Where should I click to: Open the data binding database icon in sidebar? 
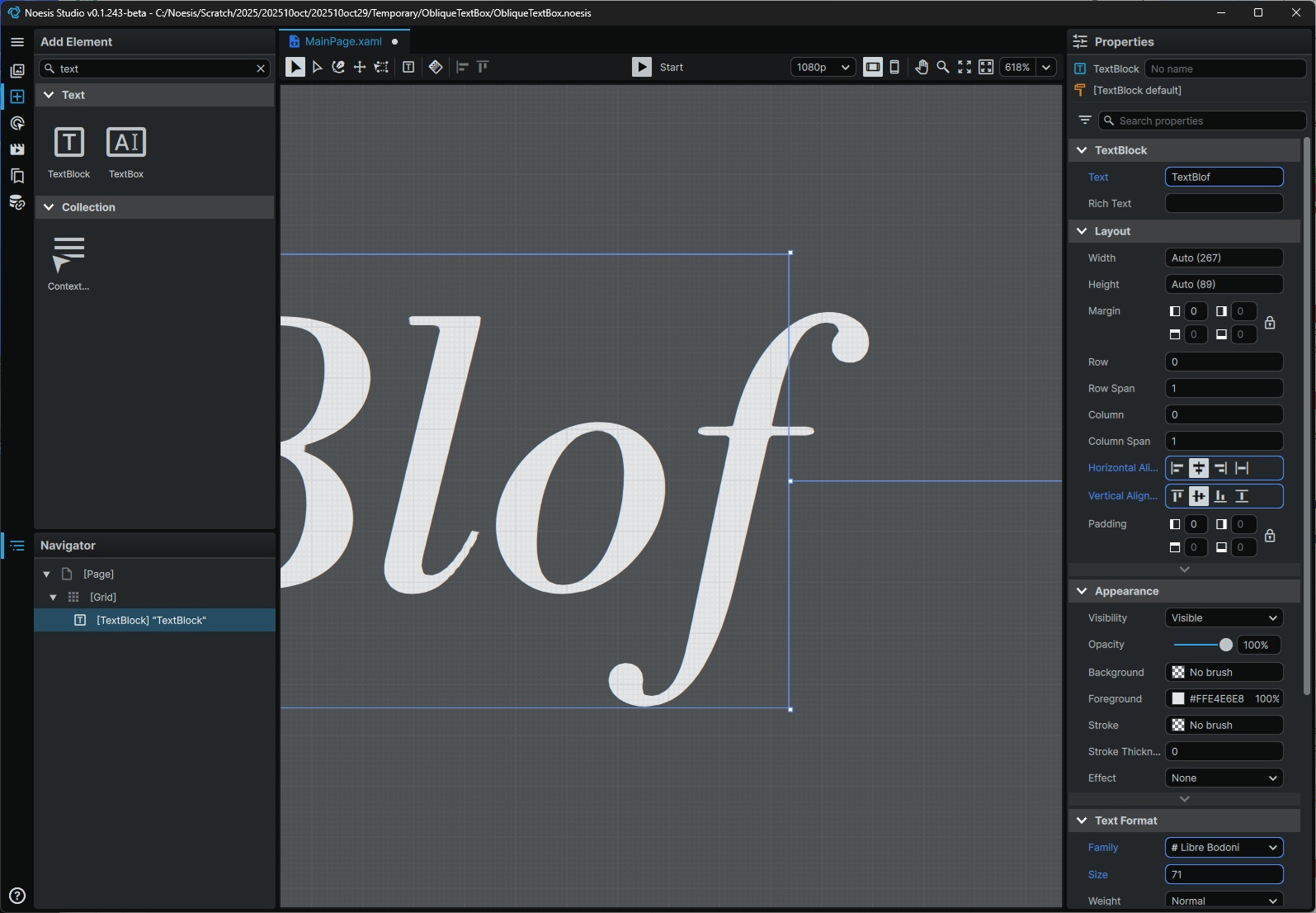point(17,202)
